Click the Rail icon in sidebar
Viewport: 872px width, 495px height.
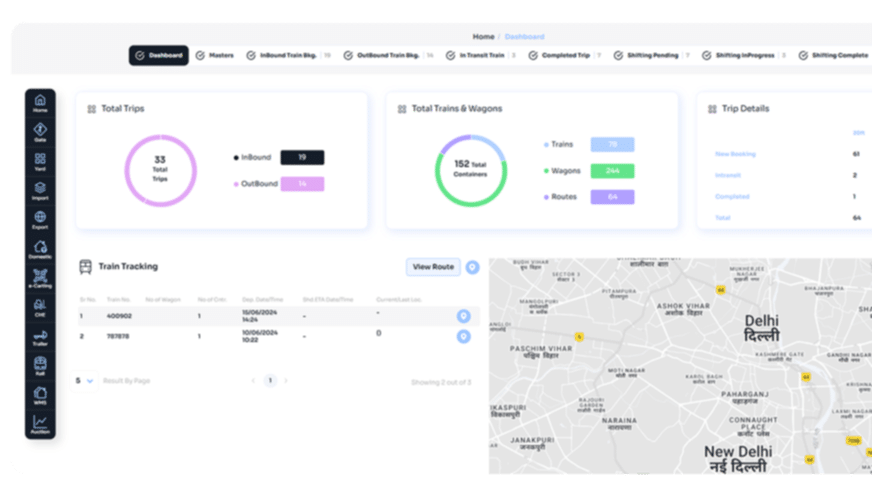[40, 366]
